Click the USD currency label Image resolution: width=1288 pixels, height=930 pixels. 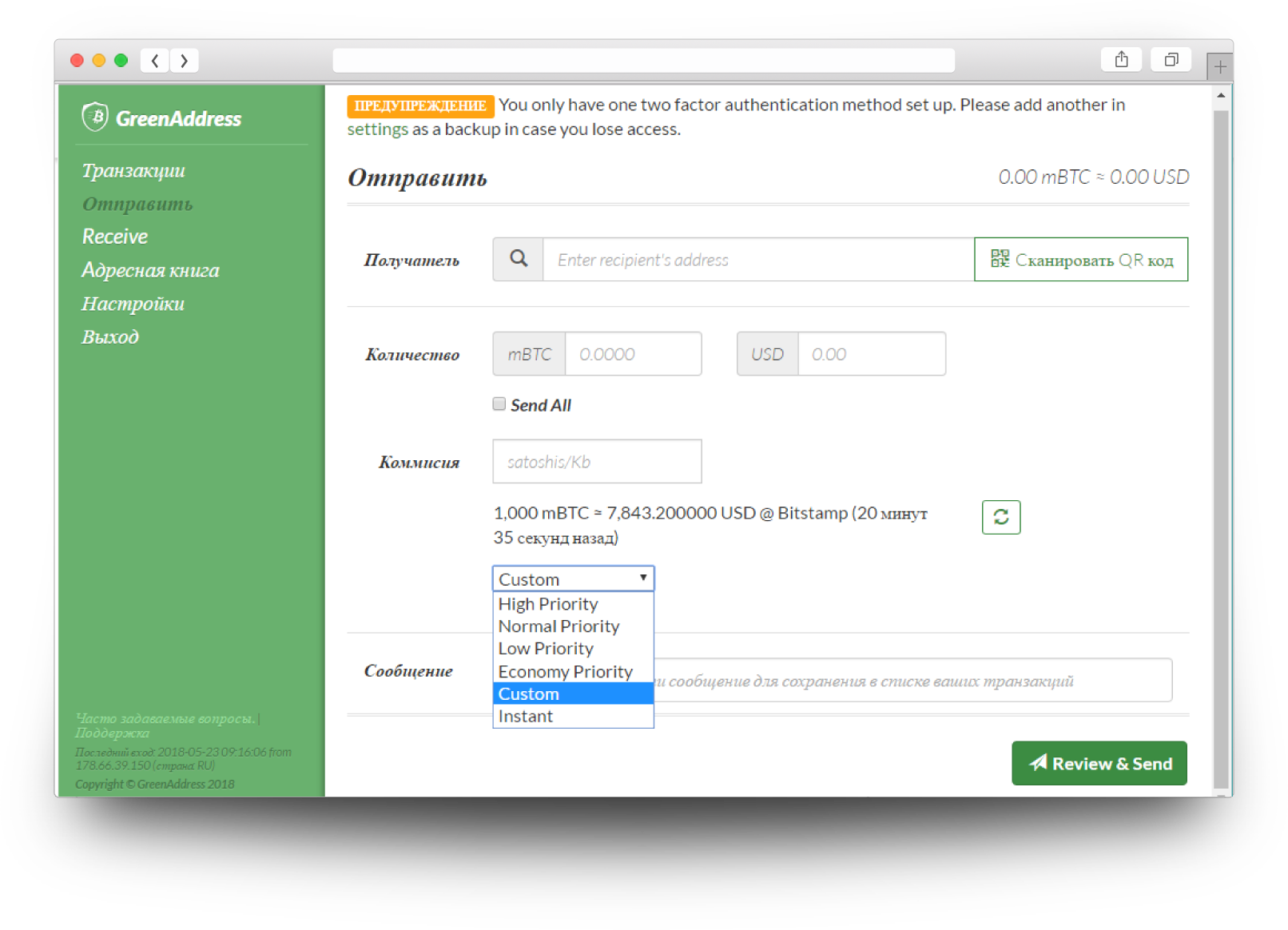coord(767,354)
